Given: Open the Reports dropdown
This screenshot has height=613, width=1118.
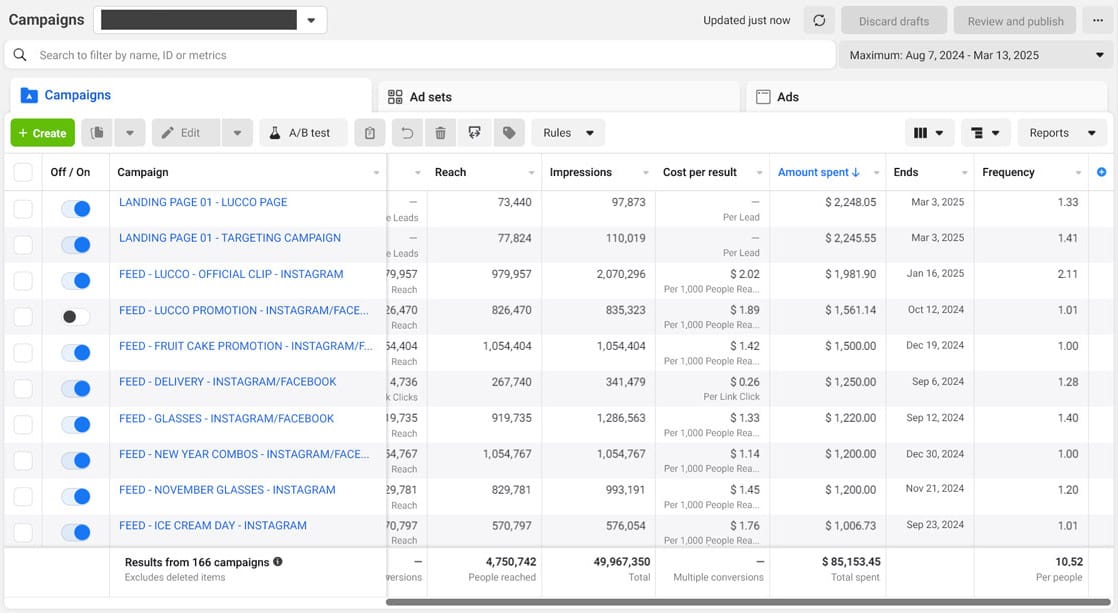Looking at the screenshot, I should pyautogui.click(x=1062, y=133).
